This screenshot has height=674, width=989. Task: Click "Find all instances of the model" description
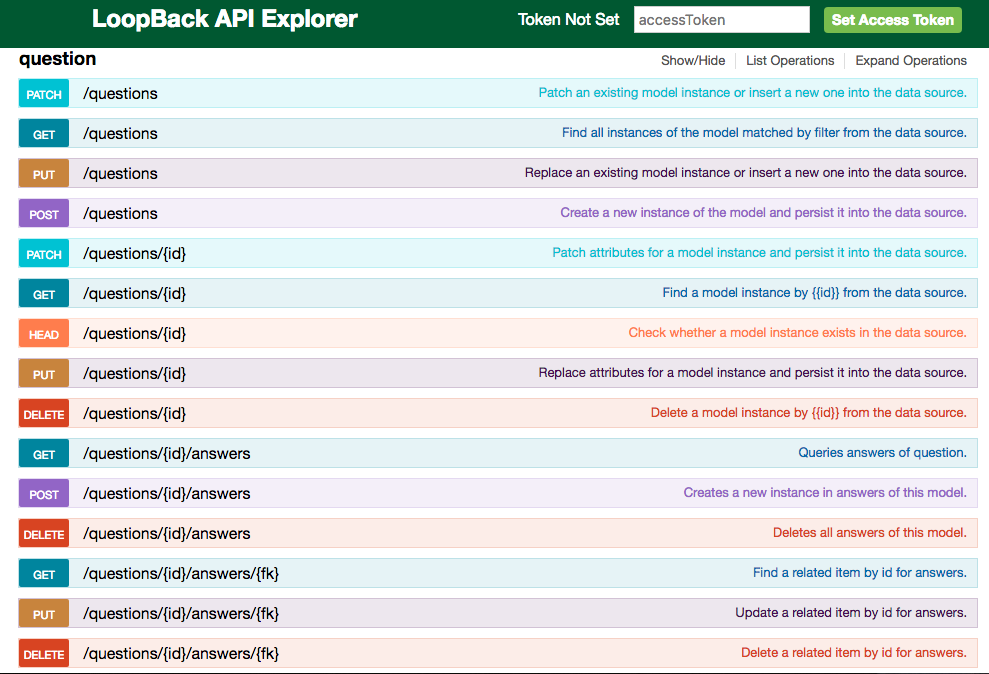pos(764,132)
